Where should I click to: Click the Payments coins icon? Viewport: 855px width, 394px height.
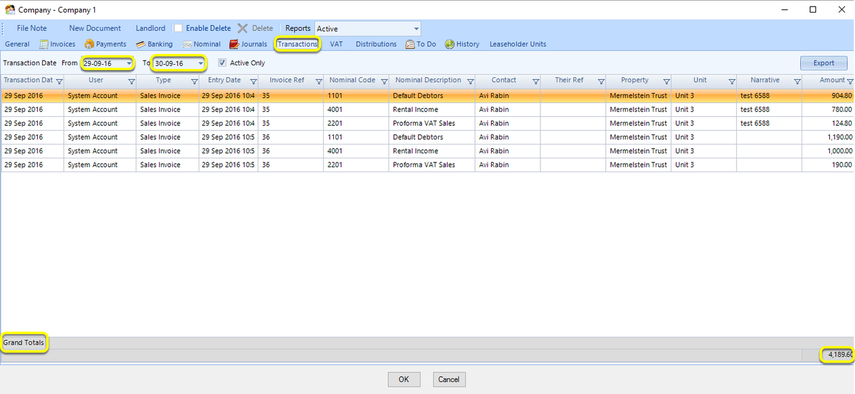click(x=89, y=44)
